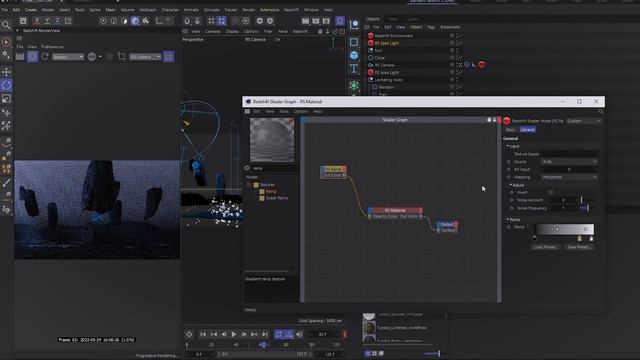Play the animation forward
Image resolution: width=640 pixels, height=360 pixels.
pyautogui.click(x=234, y=334)
